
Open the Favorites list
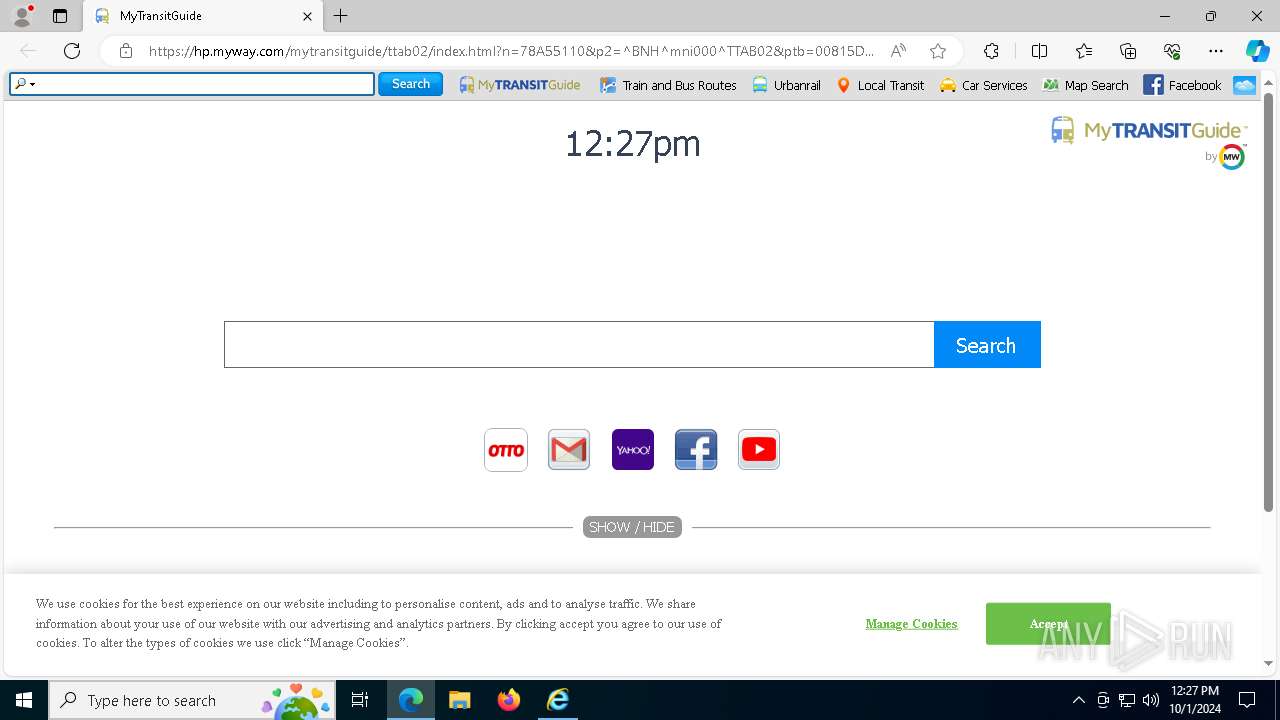coord(1084,51)
